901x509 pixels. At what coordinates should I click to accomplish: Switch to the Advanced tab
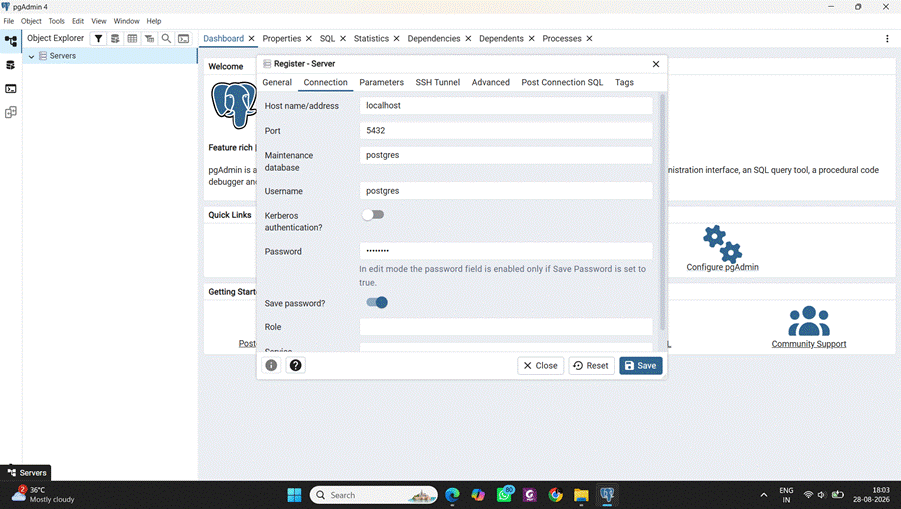(x=491, y=82)
